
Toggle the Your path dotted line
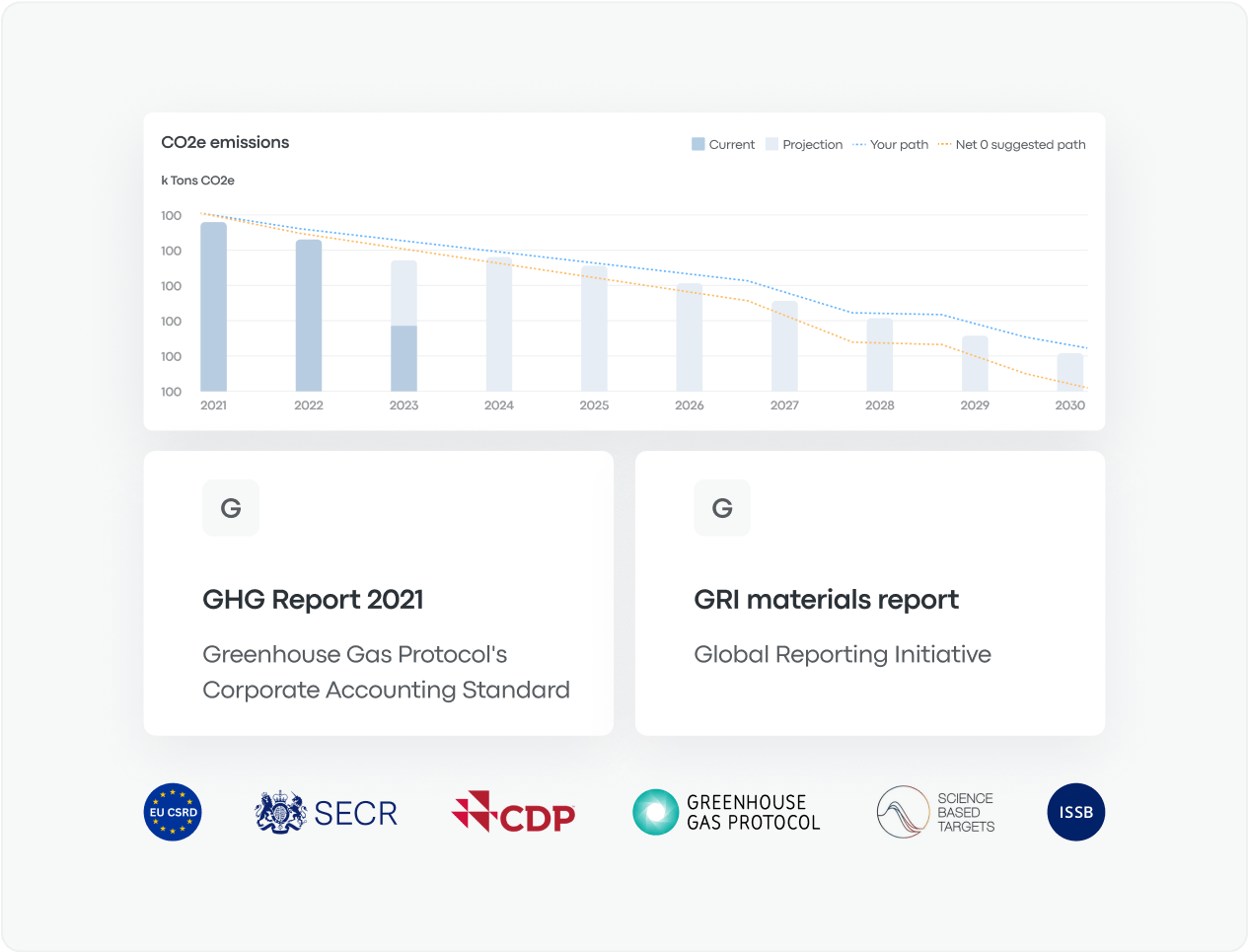[891, 144]
